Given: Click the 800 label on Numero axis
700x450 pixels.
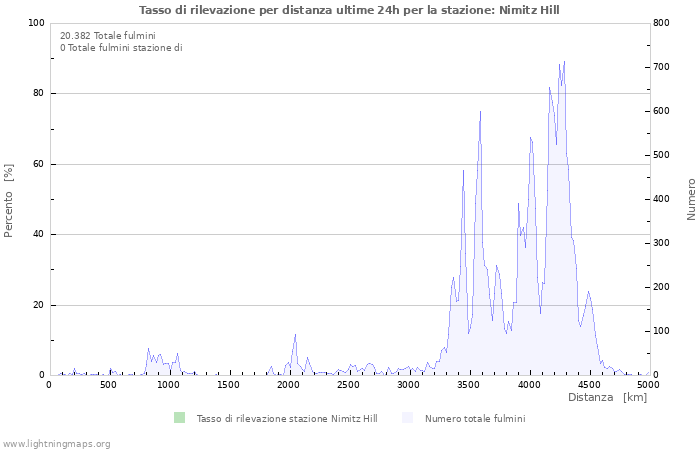Looking at the screenshot, I should [662, 23].
